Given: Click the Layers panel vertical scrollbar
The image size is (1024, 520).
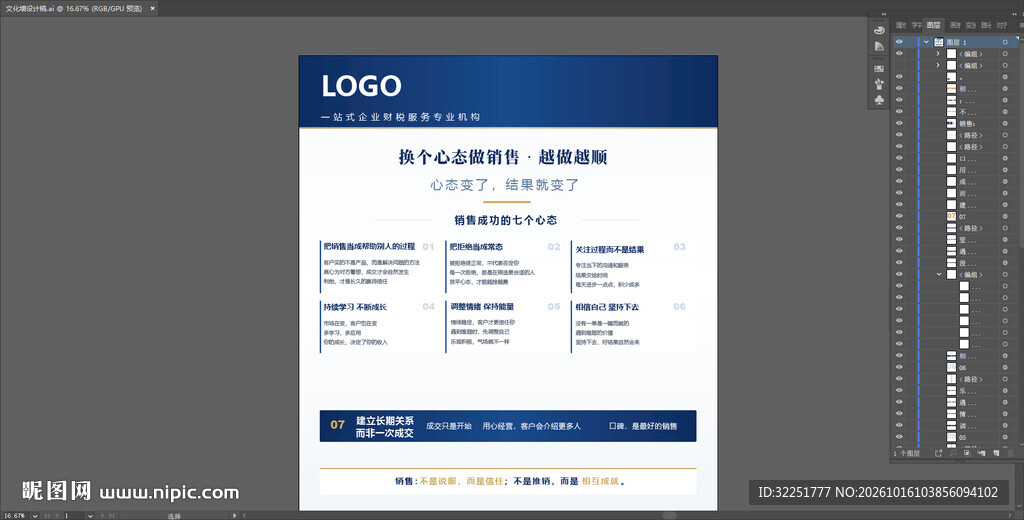Looking at the screenshot, I should pyautogui.click(x=1021, y=144).
